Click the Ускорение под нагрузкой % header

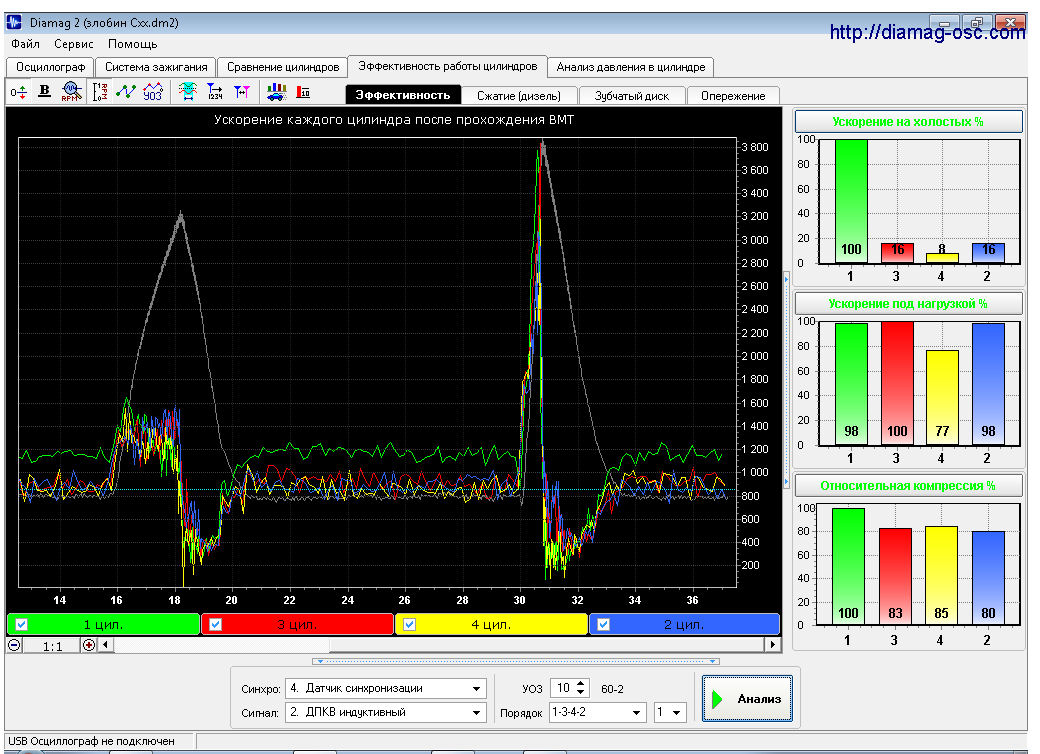tap(908, 304)
